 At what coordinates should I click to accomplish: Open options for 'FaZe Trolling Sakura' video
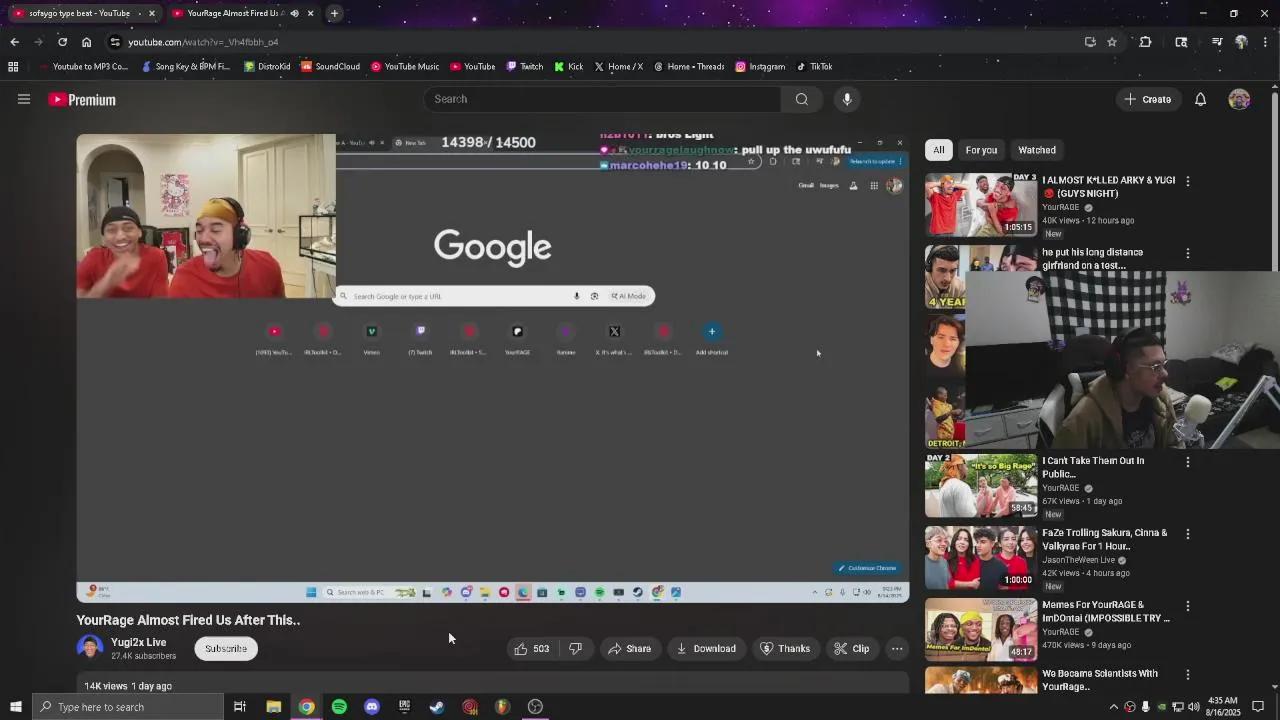click(1187, 534)
